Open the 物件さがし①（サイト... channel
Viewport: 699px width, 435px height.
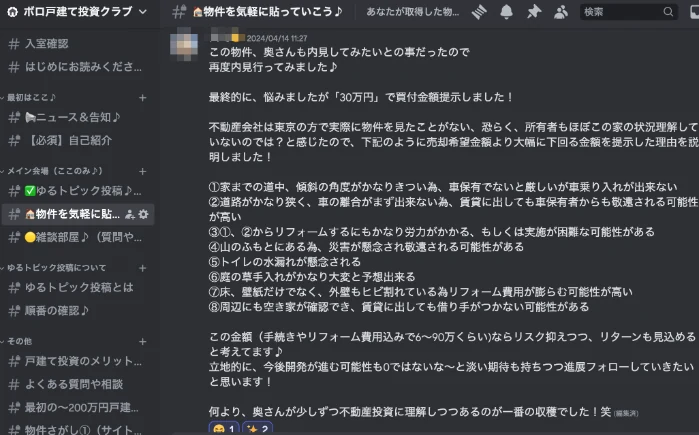78,430
